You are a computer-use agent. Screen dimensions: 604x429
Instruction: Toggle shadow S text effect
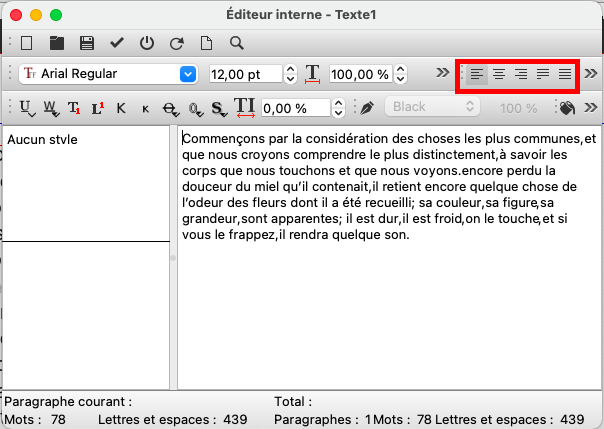[x=219, y=109]
